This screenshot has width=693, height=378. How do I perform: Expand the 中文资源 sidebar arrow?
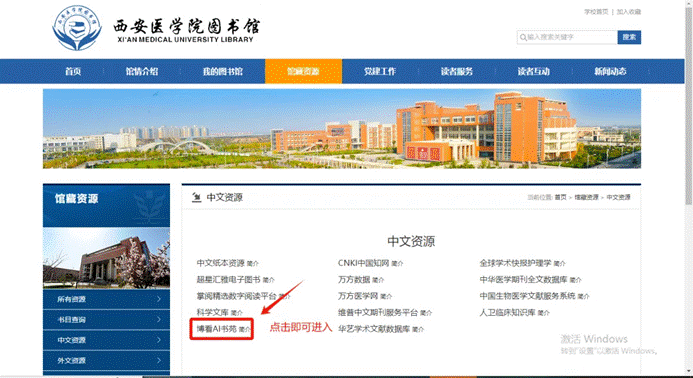tap(159, 340)
